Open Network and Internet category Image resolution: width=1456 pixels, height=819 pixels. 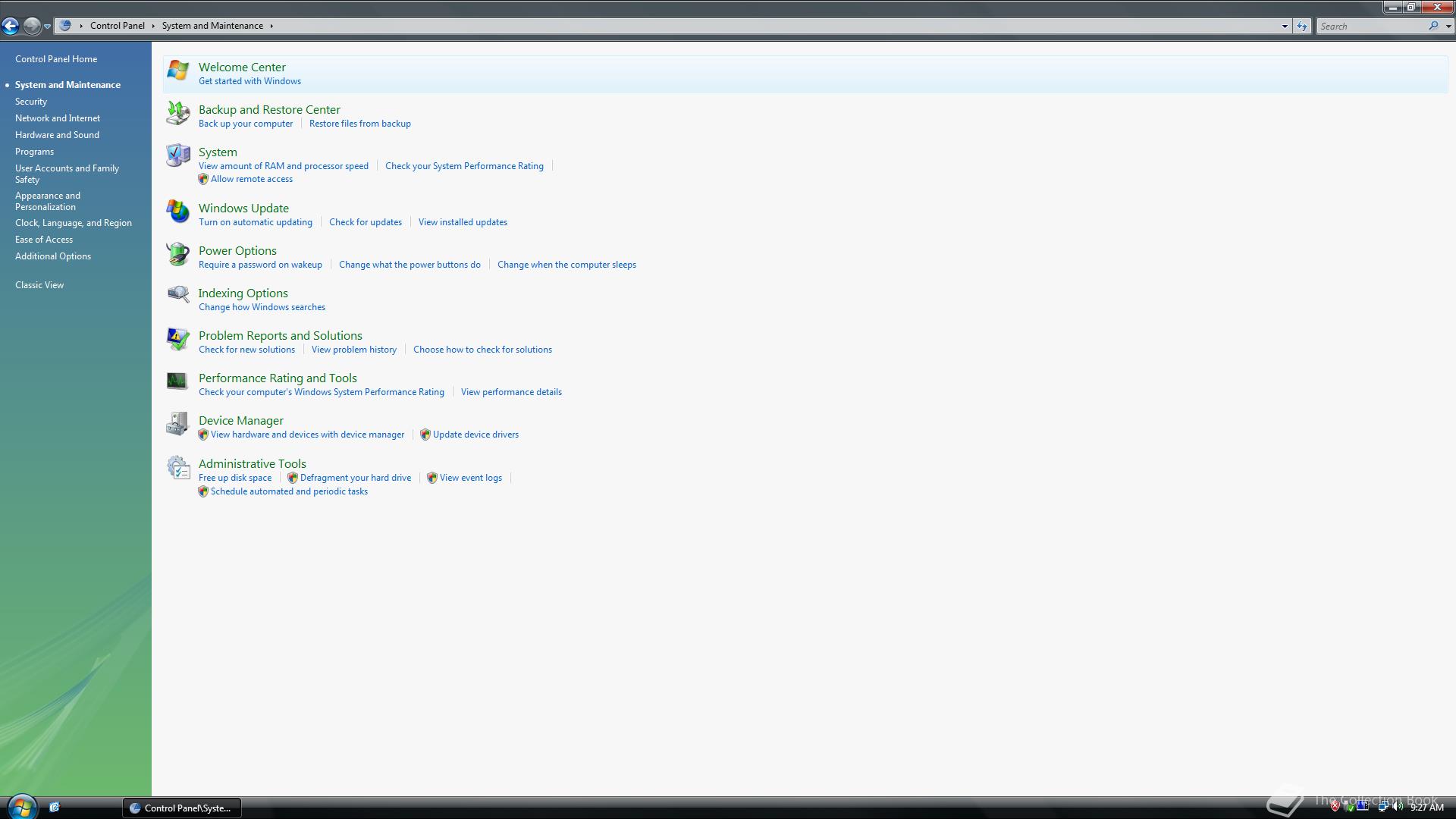(x=58, y=118)
